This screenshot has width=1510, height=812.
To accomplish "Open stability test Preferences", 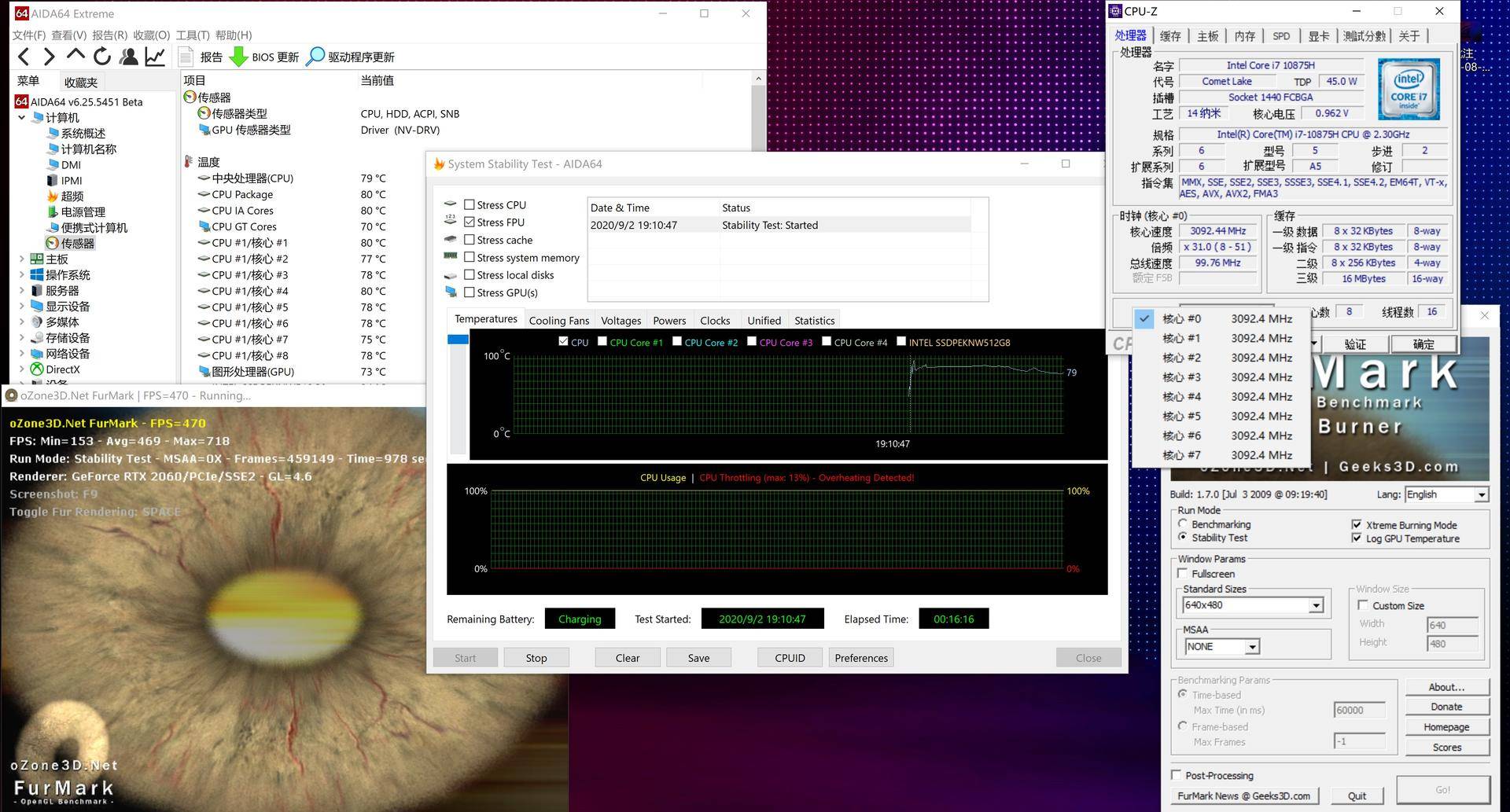I will point(861,658).
